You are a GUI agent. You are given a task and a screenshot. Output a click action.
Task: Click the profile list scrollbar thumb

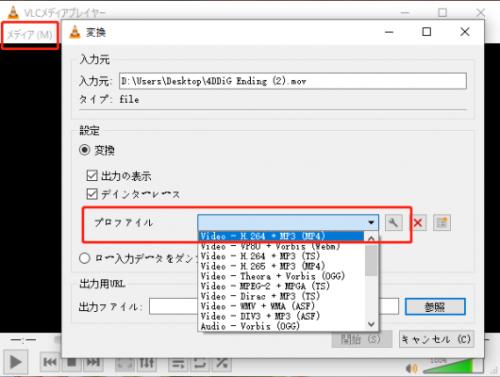371,260
